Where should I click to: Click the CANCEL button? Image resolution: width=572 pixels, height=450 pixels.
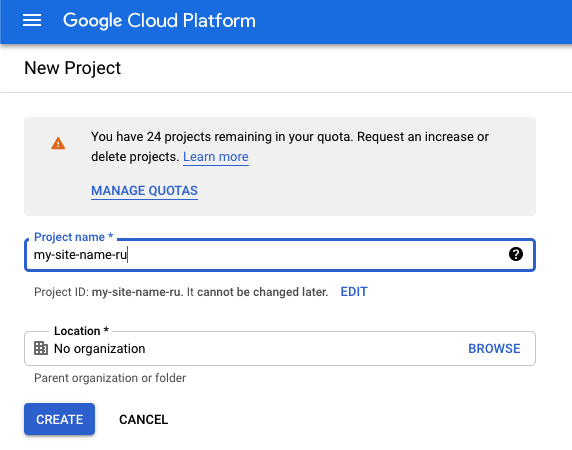pyautogui.click(x=143, y=420)
